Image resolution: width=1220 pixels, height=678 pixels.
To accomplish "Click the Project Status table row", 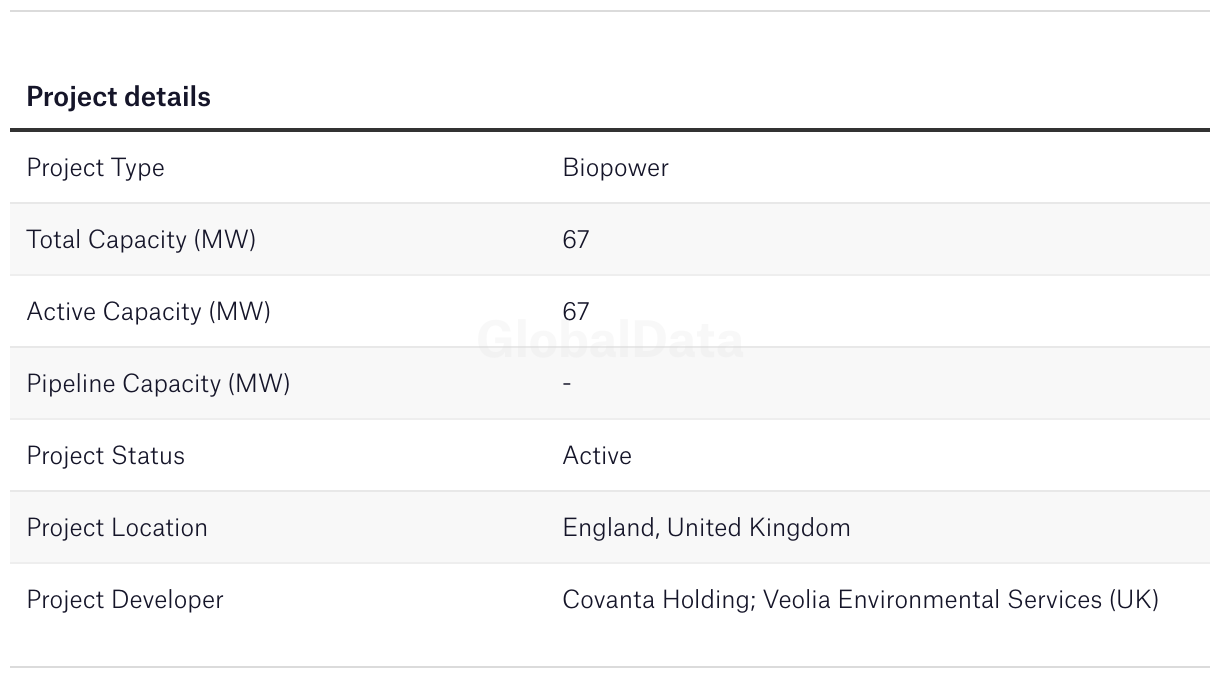I will [x=610, y=456].
